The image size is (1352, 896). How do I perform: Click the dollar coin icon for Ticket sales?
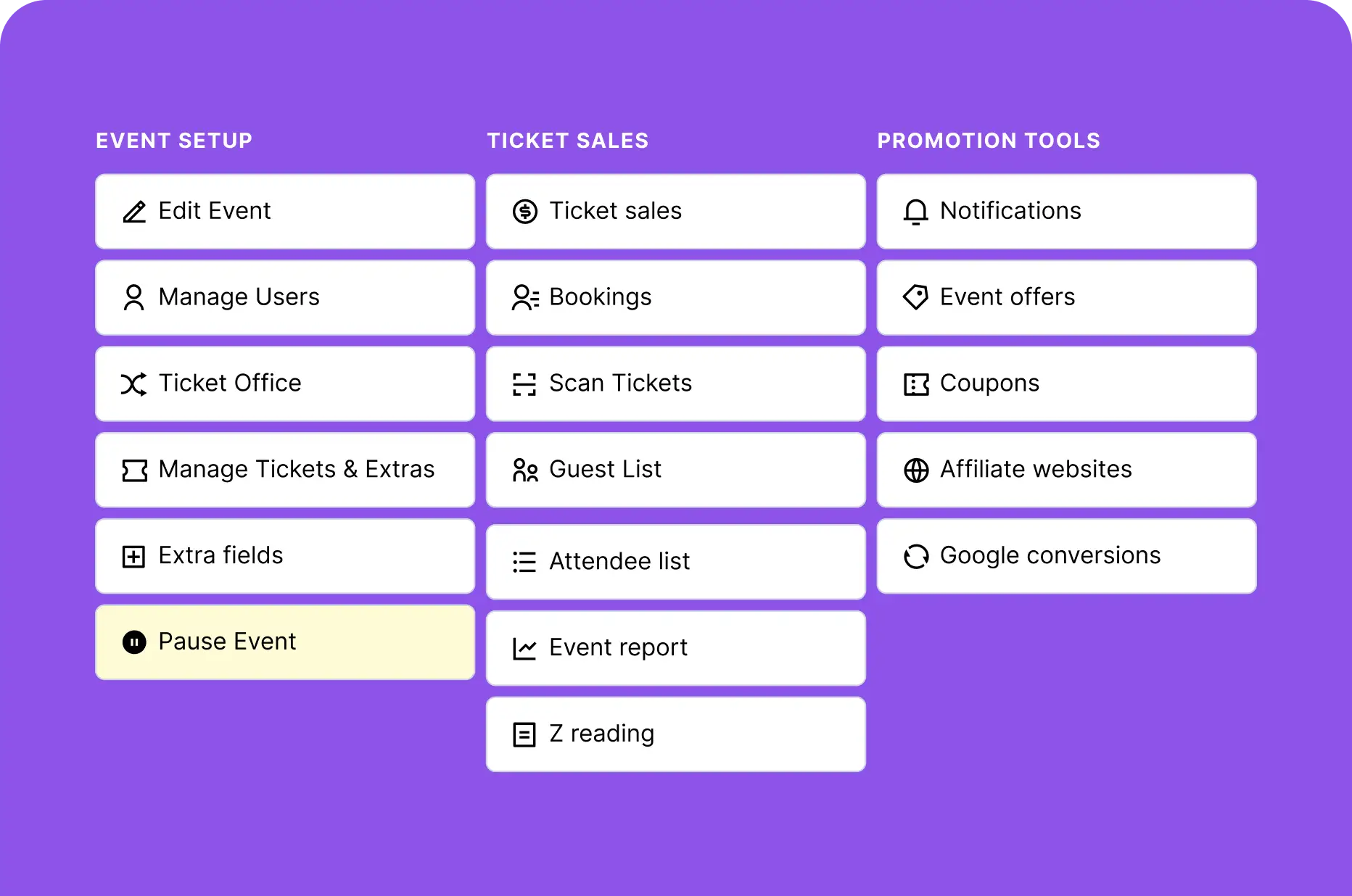[525, 212]
